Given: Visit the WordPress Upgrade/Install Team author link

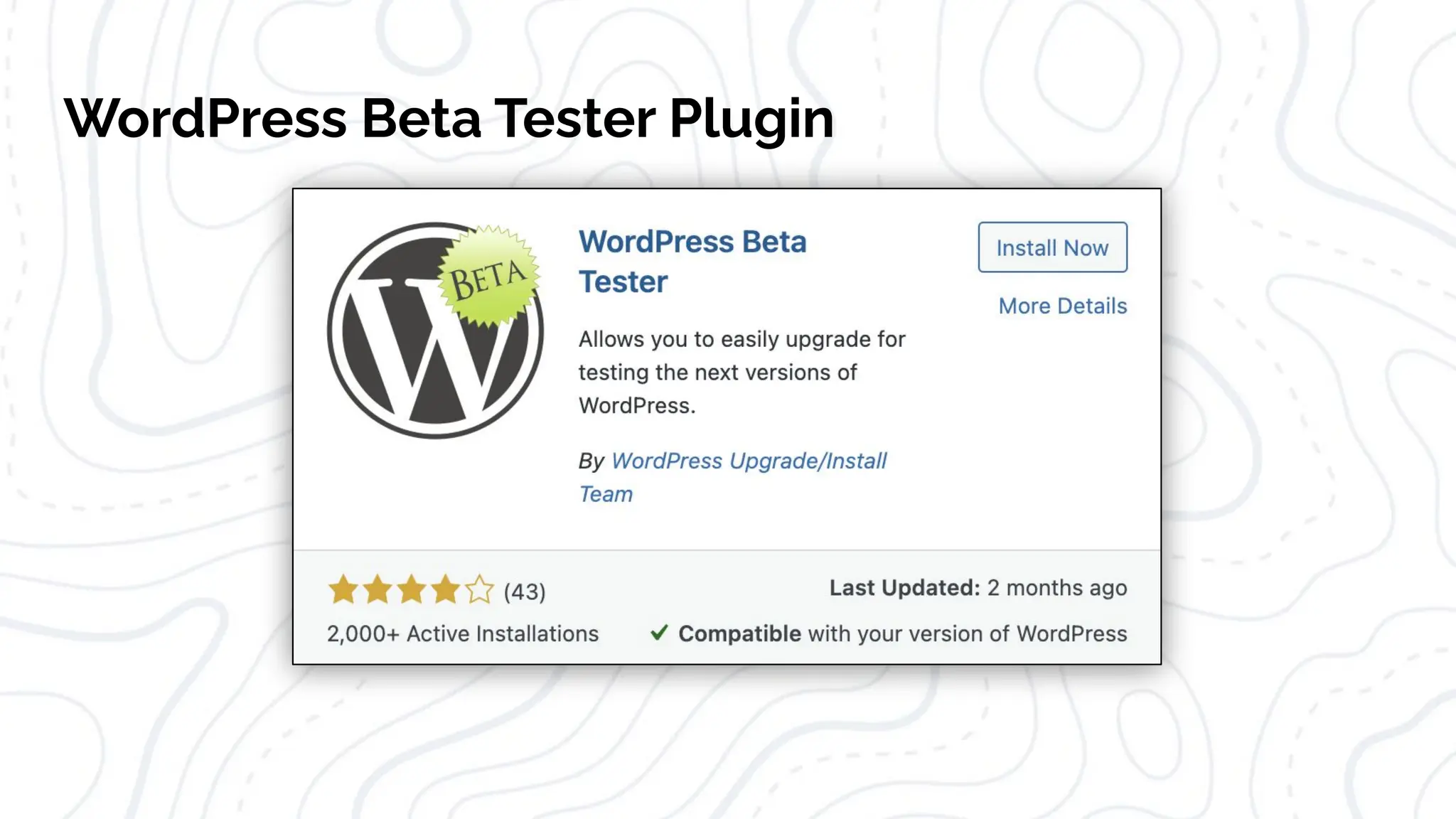Looking at the screenshot, I should [733, 477].
